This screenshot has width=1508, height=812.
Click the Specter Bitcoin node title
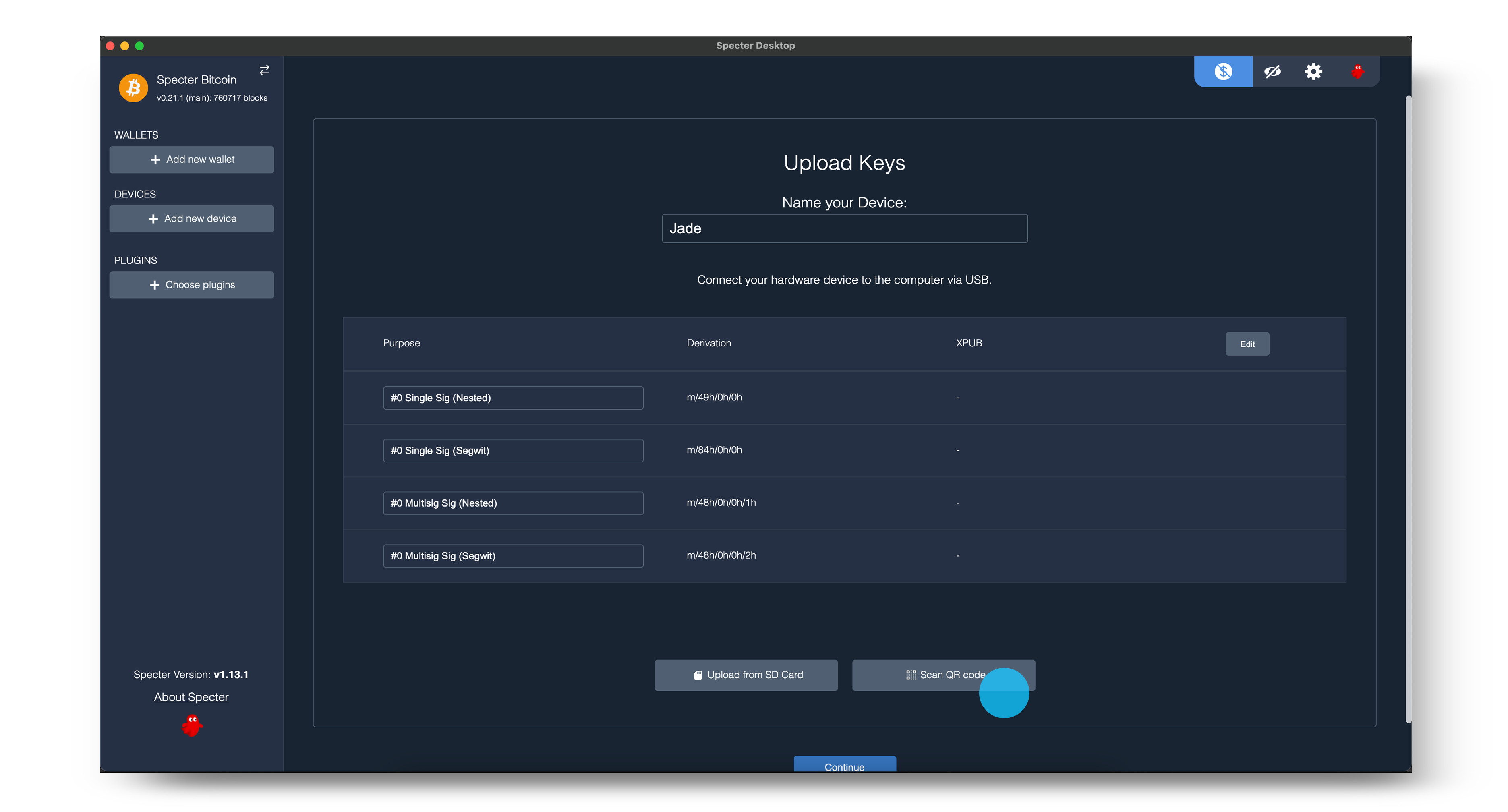(x=196, y=80)
